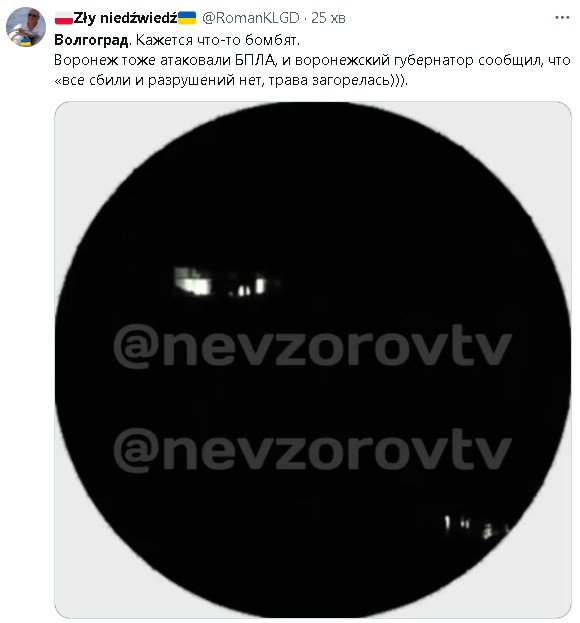Open the three-dot more options menu
The width and height of the screenshot is (580, 623).
(562, 17)
